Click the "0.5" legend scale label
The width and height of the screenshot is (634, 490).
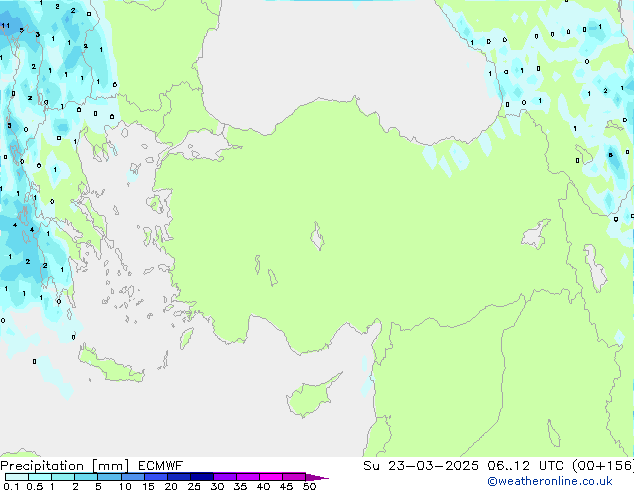click(35, 486)
